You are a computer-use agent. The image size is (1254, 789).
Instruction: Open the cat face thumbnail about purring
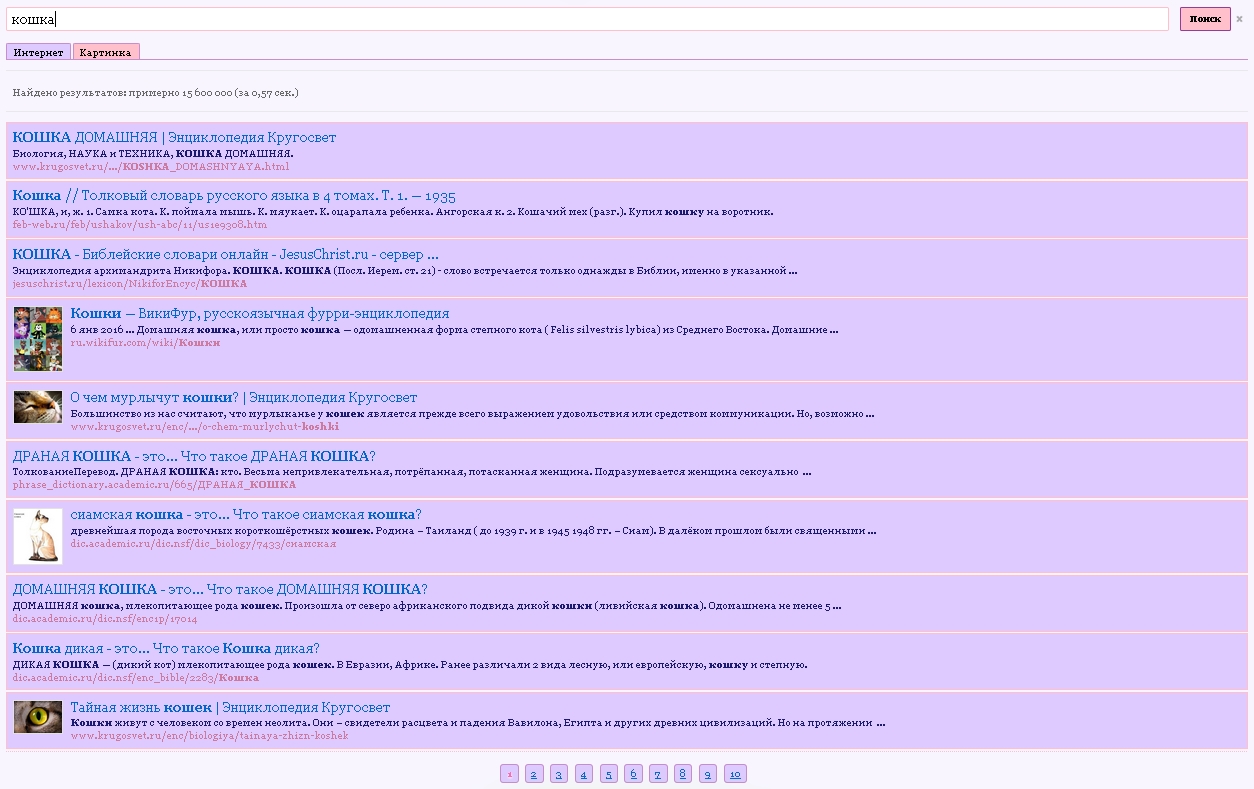point(38,407)
